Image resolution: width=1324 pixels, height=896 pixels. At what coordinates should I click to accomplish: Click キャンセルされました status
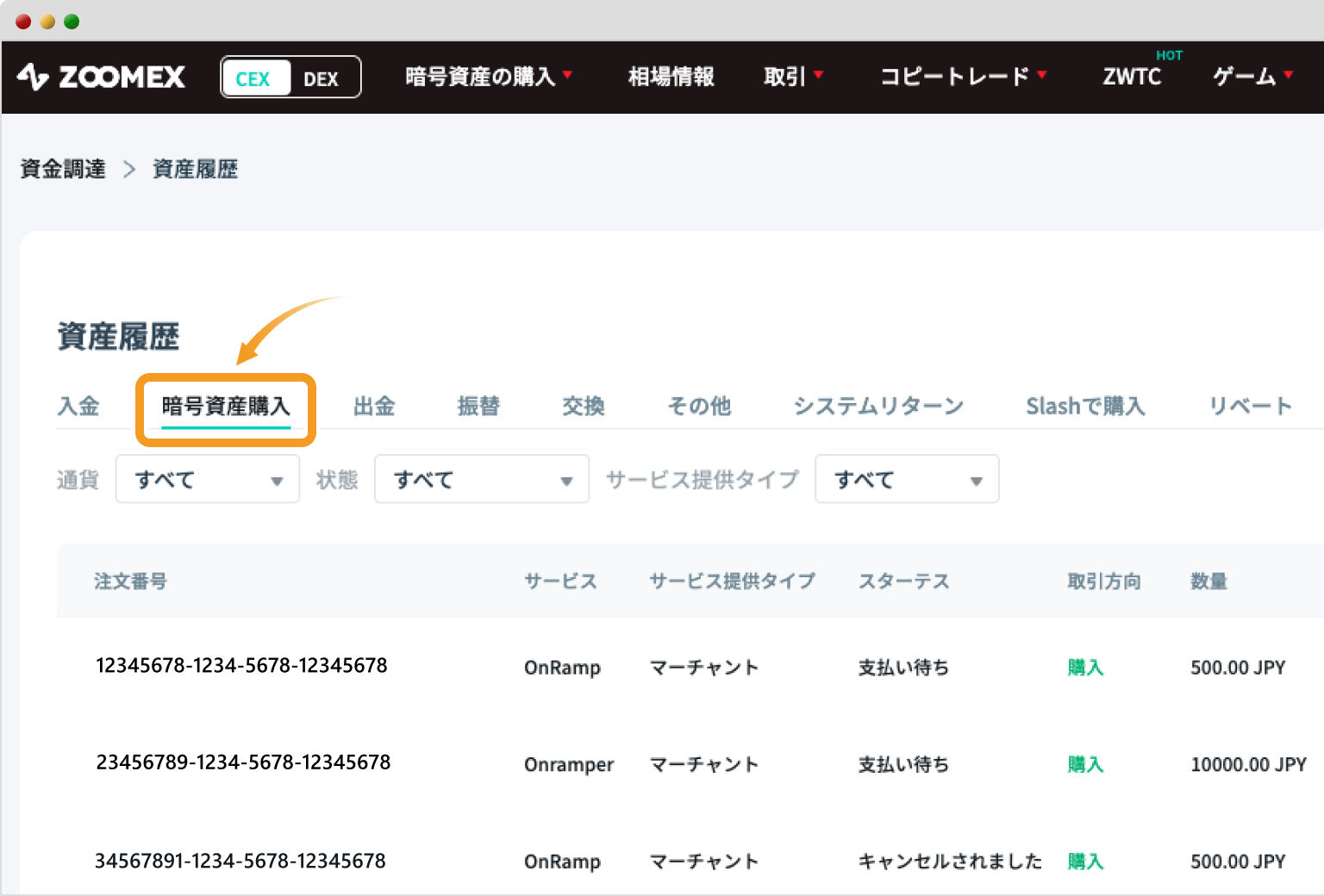950,861
